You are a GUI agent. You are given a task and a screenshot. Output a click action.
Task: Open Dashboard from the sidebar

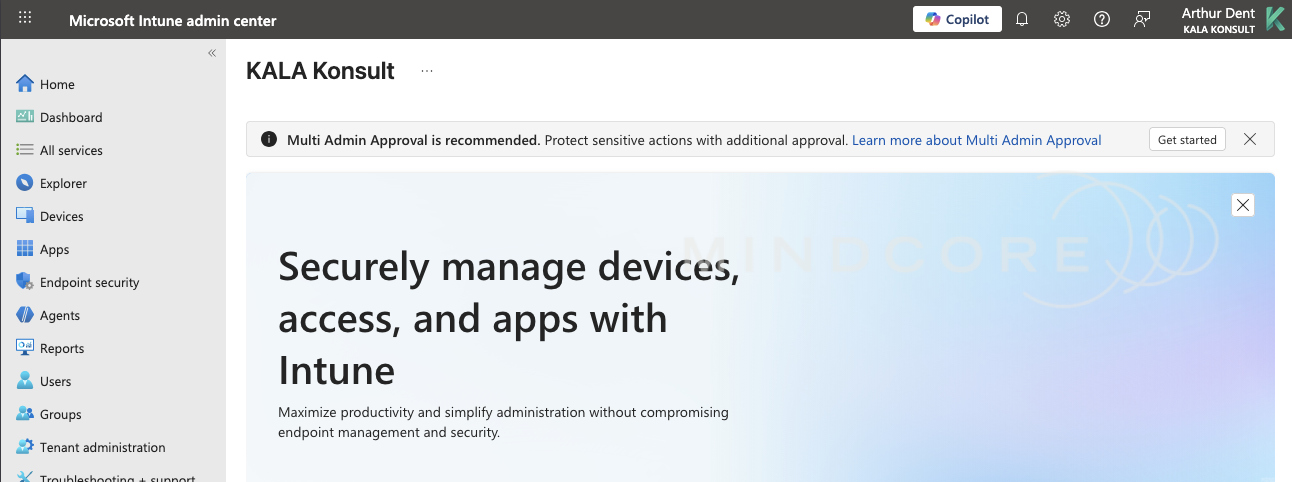pos(70,117)
